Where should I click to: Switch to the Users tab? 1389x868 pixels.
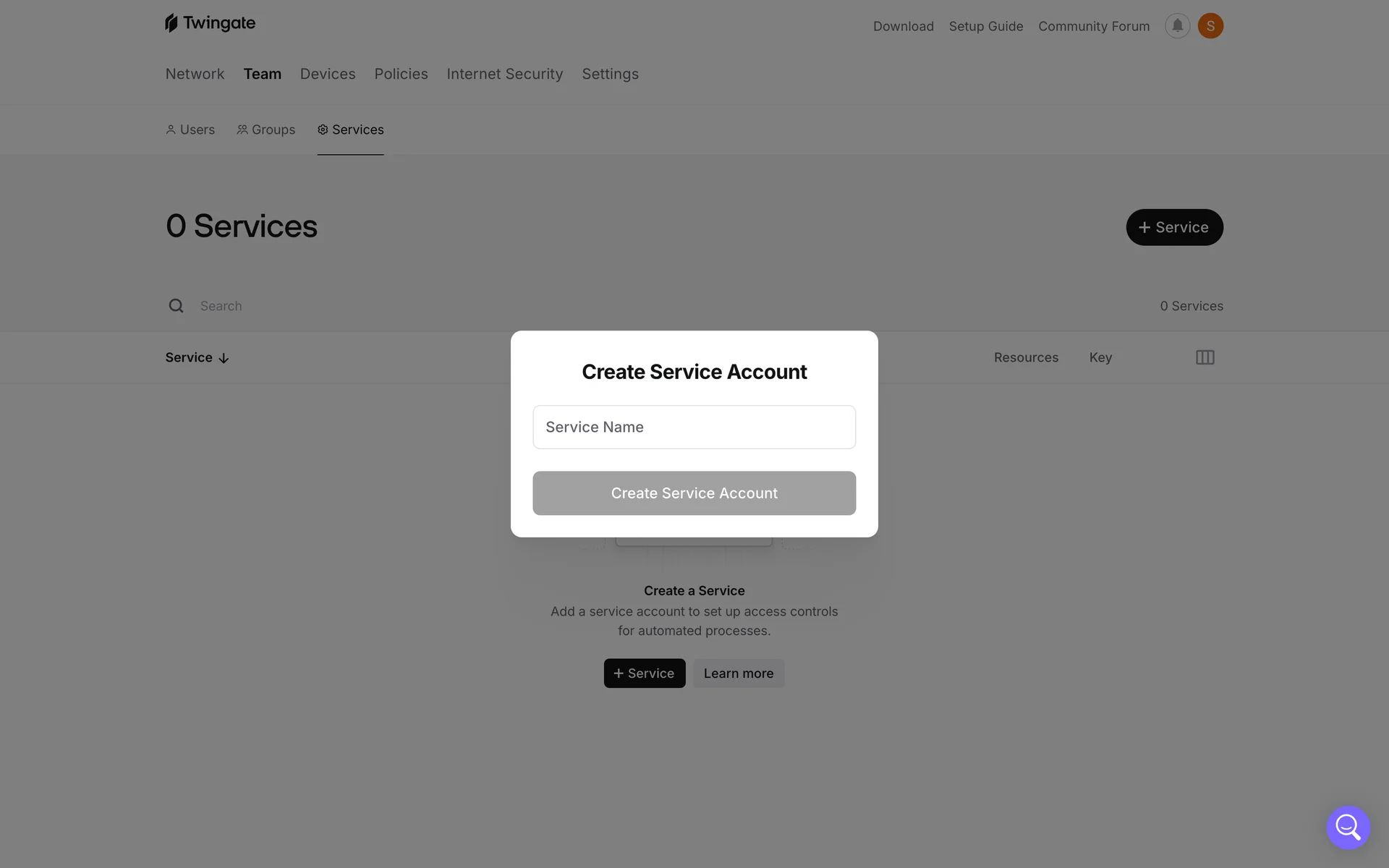click(190, 129)
